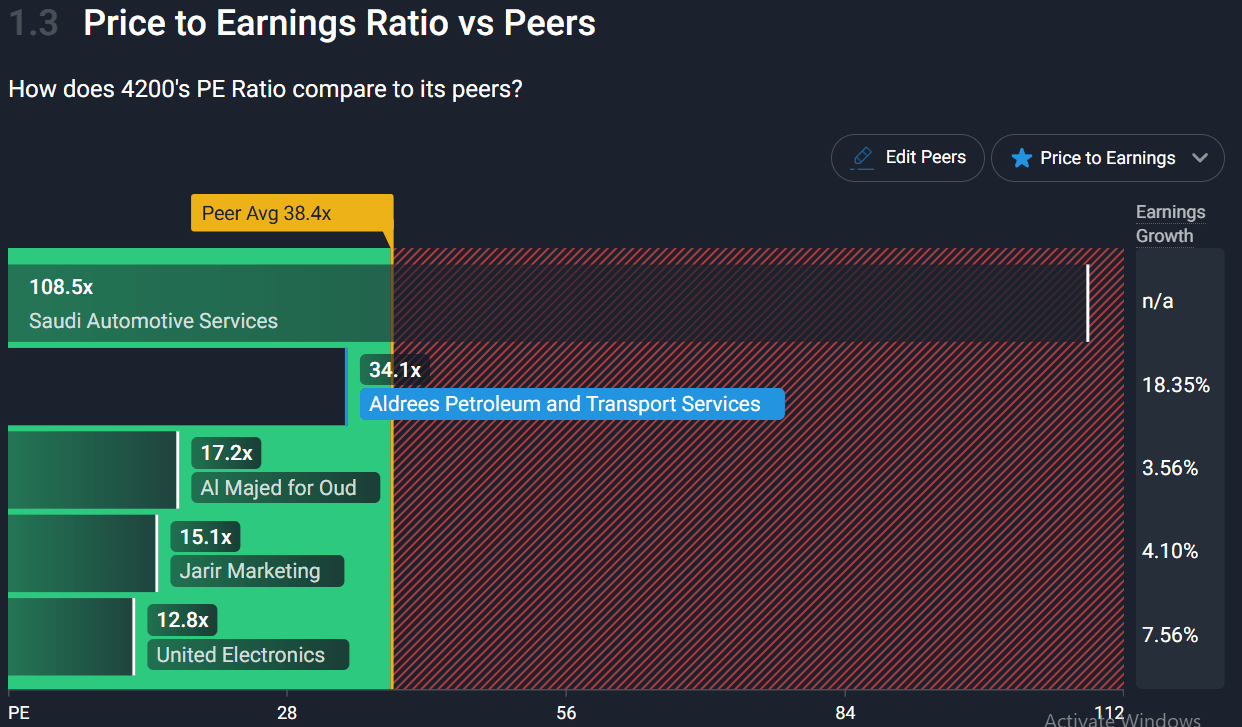The width and height of the screenshot is (1242, 727).
Task: Click the axis tick label 84
Action: [845, 712]
